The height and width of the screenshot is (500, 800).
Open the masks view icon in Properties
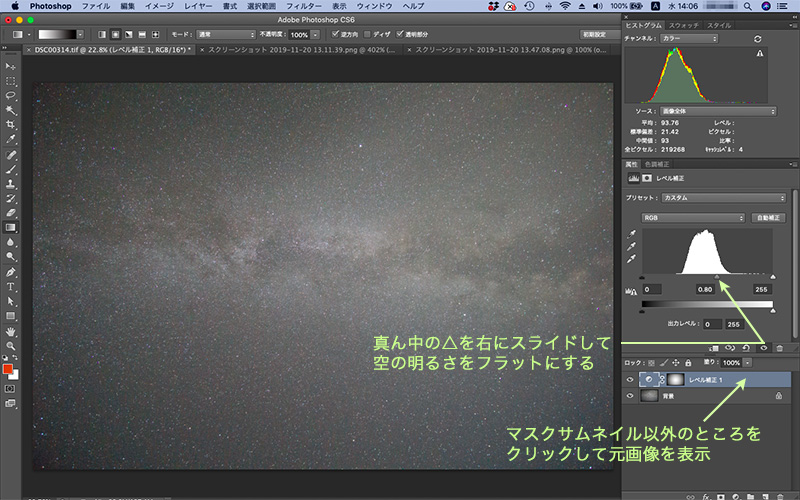(647, 178)
